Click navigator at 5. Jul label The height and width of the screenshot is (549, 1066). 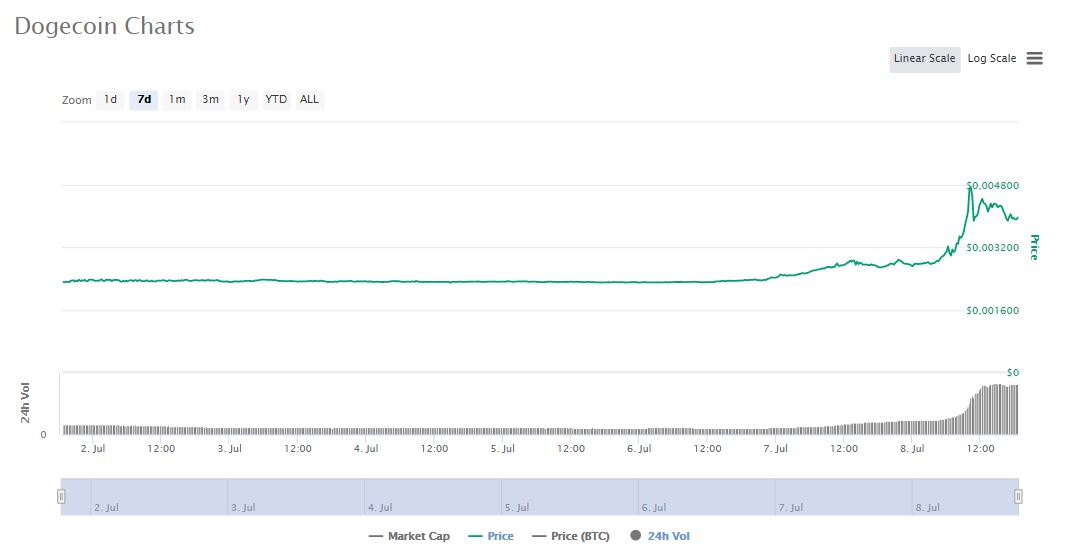click(x=517, y=508)
